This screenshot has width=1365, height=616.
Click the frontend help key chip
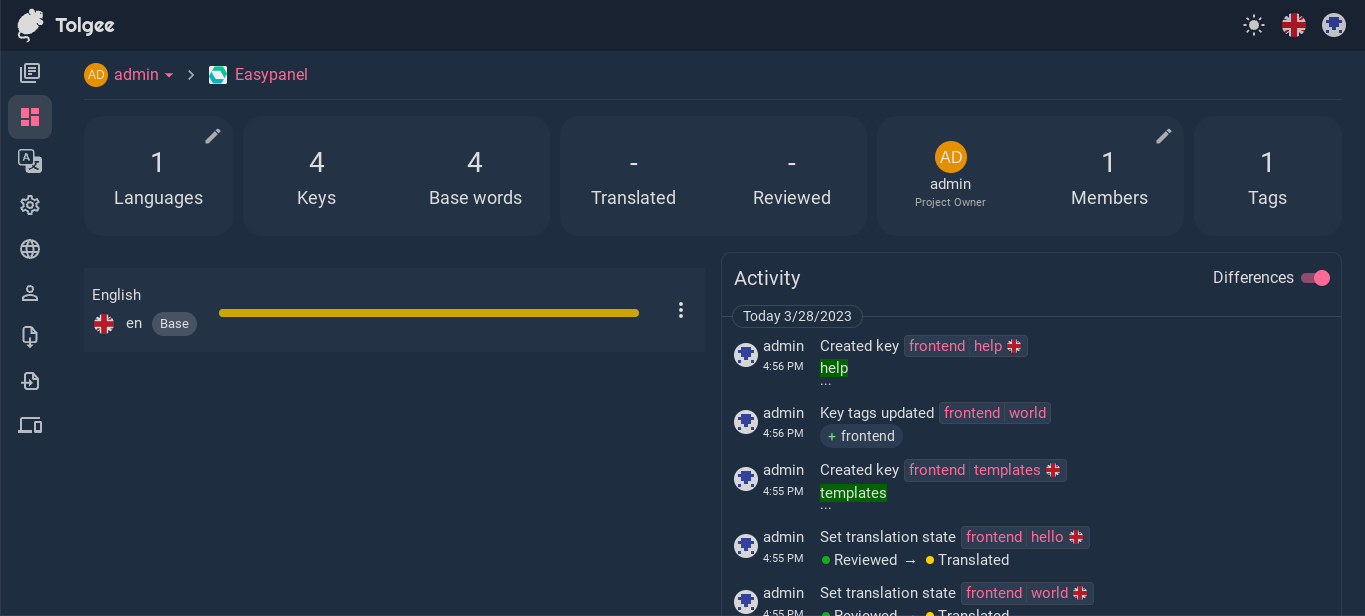964,345
